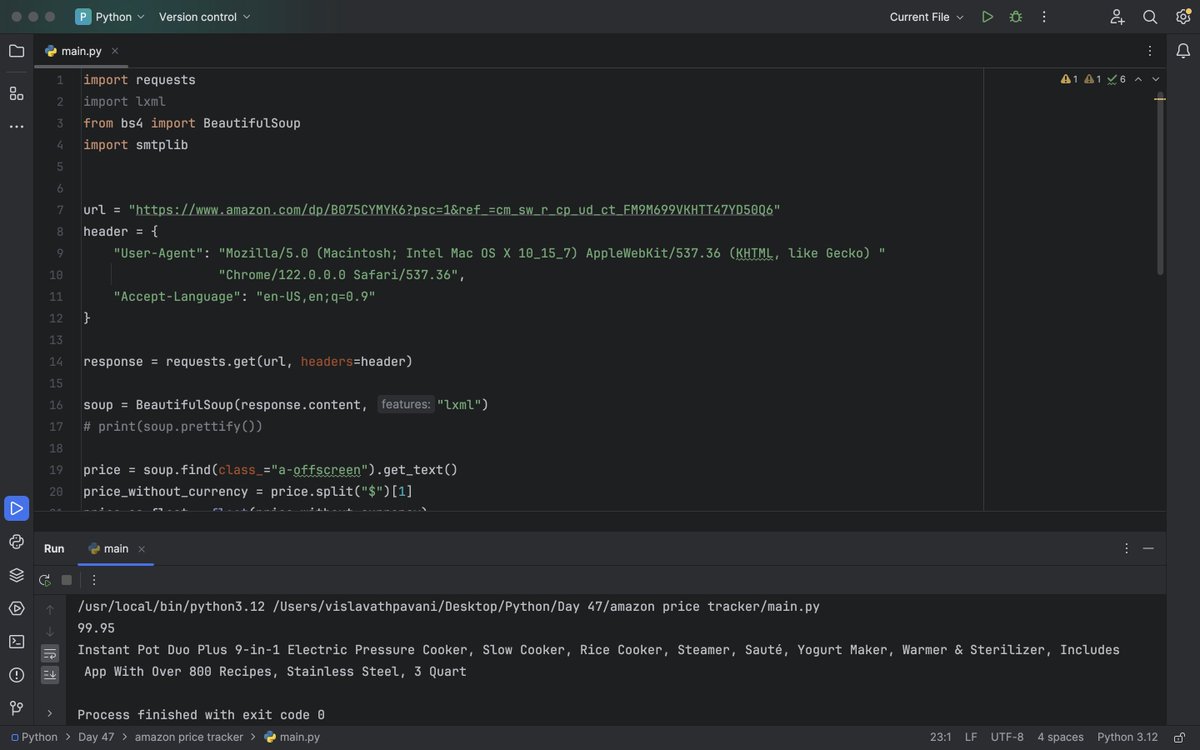Go to previous highlighted error arrow
Image resolution: width=1200 pixels, height=750 pixels.
[x=1138, y=79]
